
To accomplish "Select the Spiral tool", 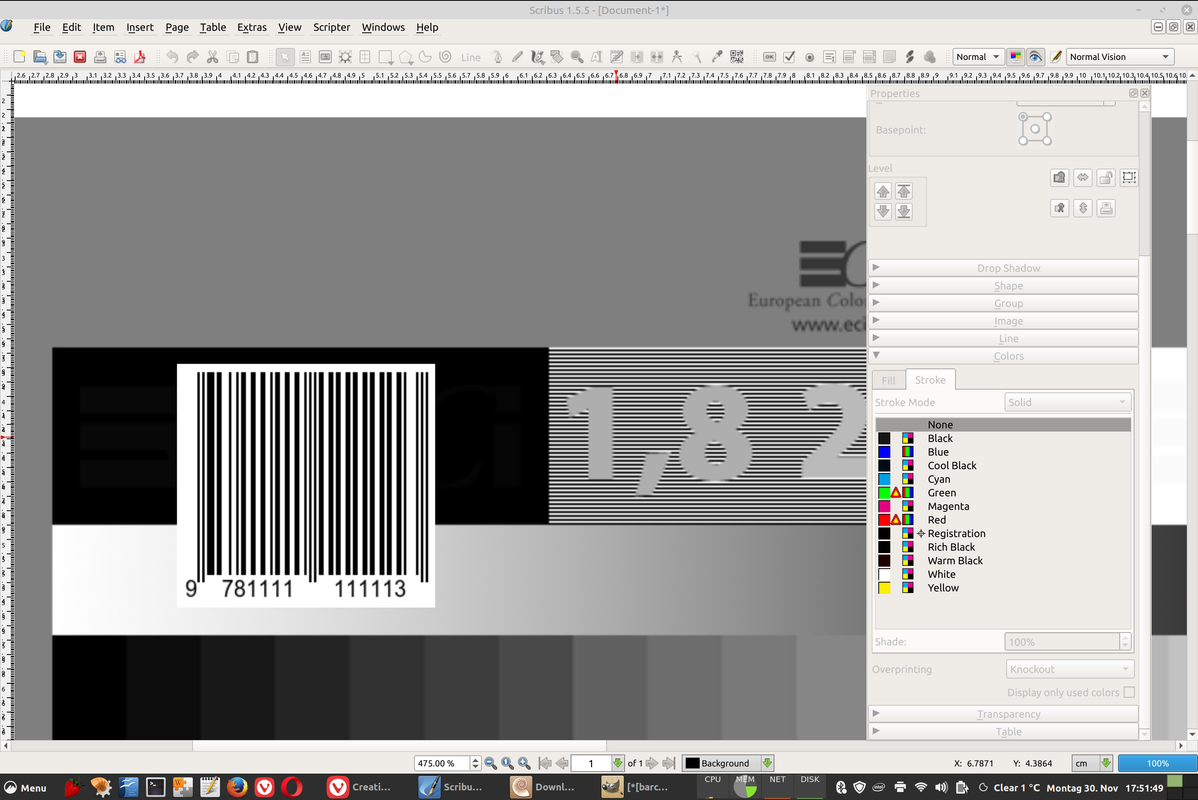I will click(445, 57).
